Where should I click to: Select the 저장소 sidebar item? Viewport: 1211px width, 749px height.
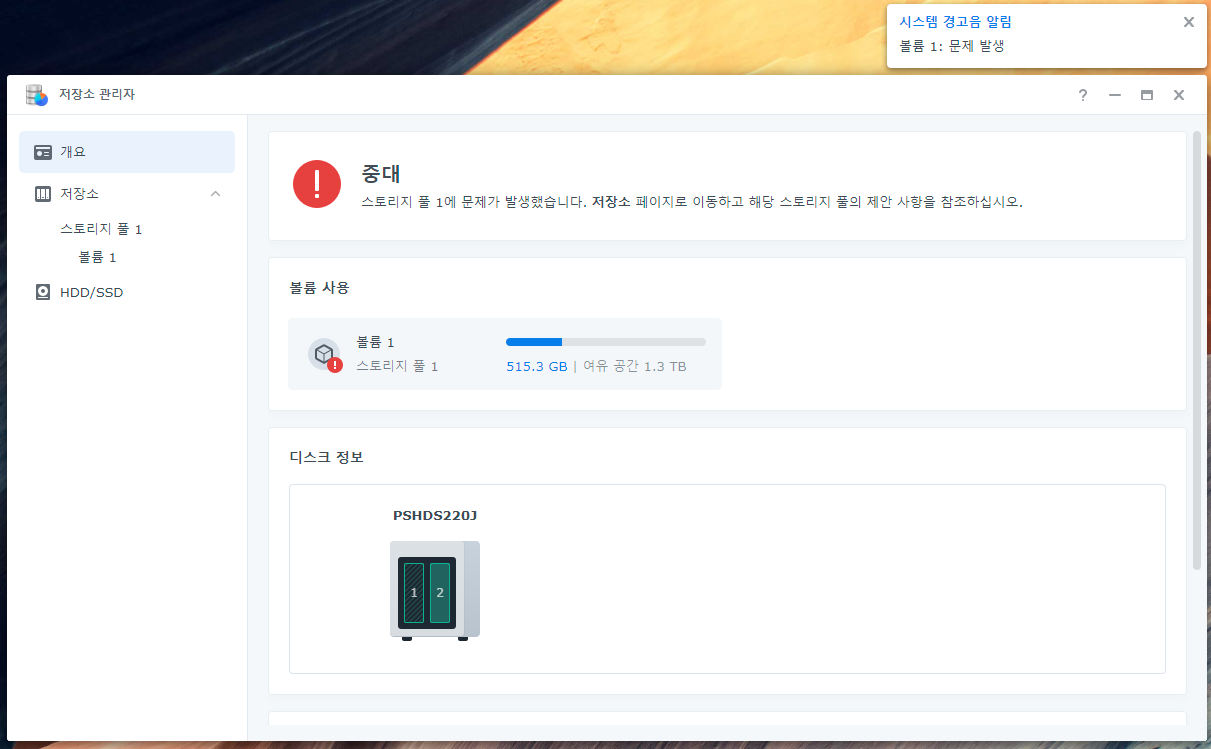(x=127, y=193)
